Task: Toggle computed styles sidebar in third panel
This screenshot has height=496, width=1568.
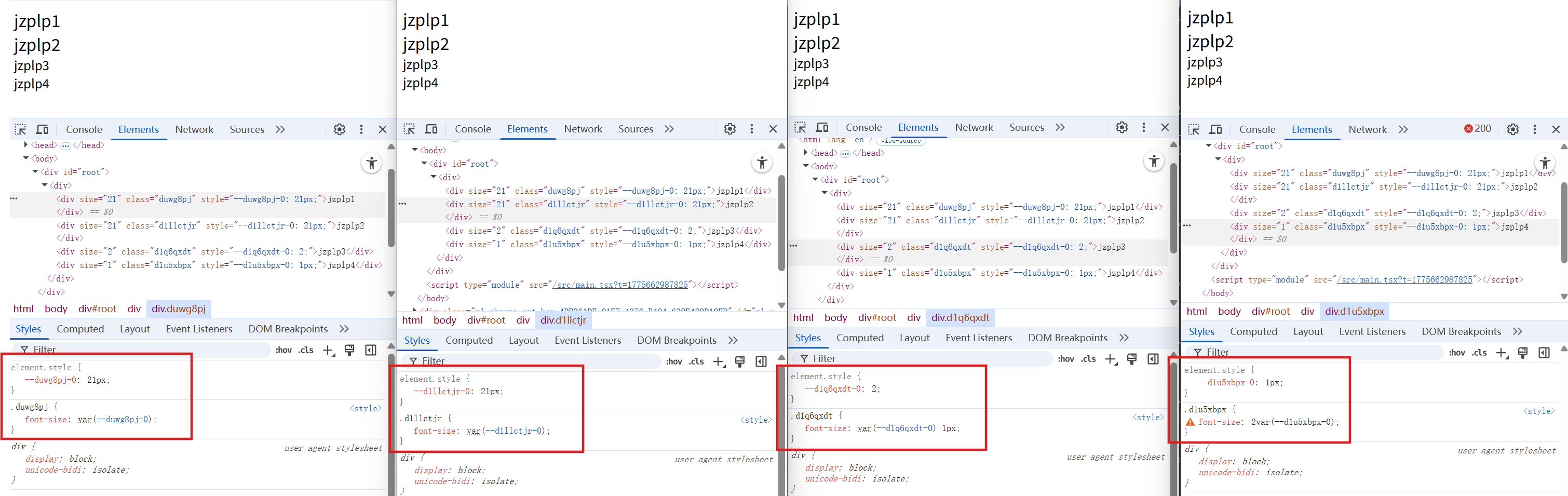Action: (x=1152, y=359)
